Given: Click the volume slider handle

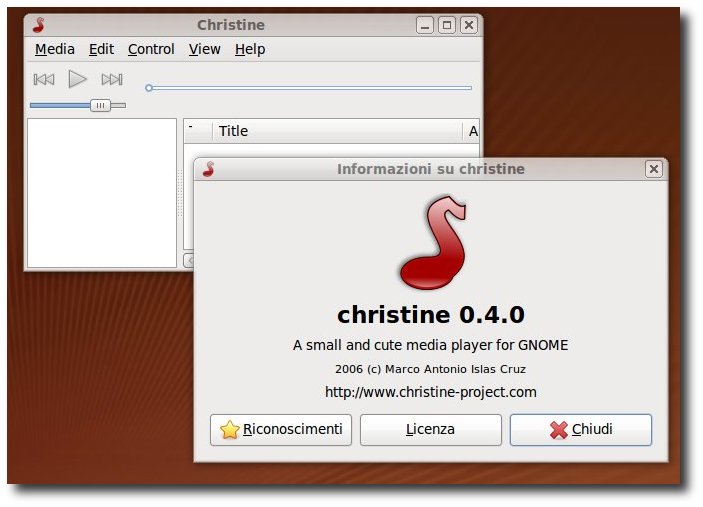Looking at the screenshot, I should point(100,105).
